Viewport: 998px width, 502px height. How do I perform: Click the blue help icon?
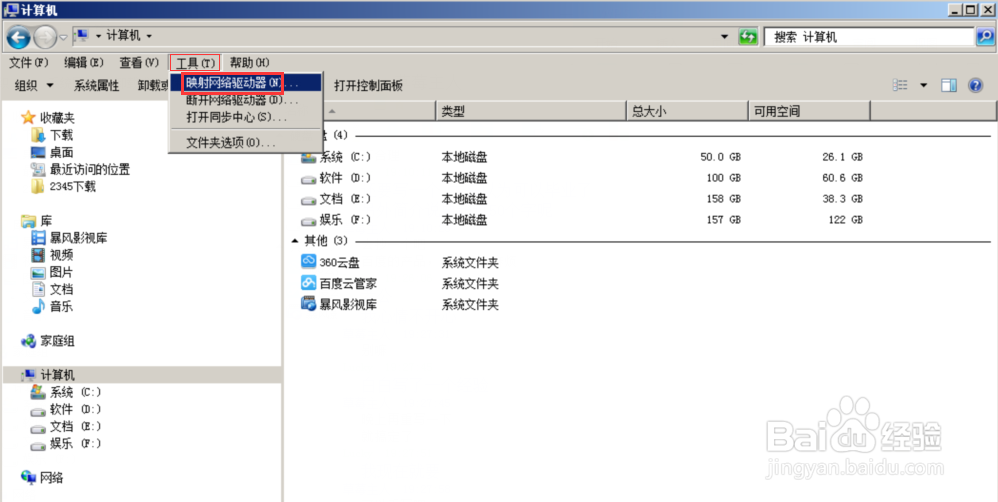tap(975, 85)
